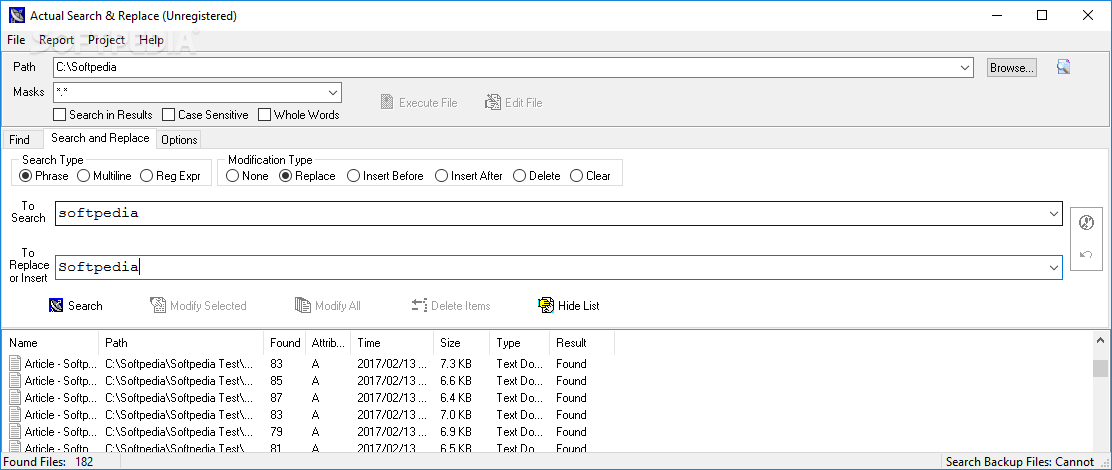Open the To Replace or Insert dropdown
1112x470 pixels.
(x=1054, y=267)
